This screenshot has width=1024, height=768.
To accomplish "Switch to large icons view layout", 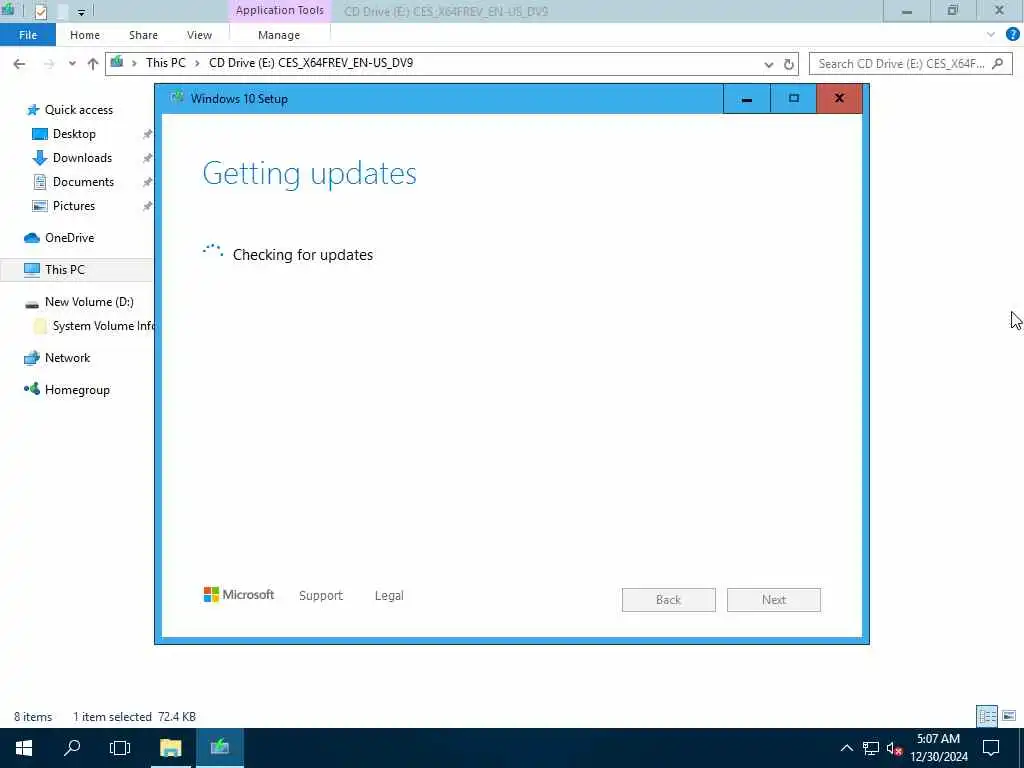I will [1009, 716].
